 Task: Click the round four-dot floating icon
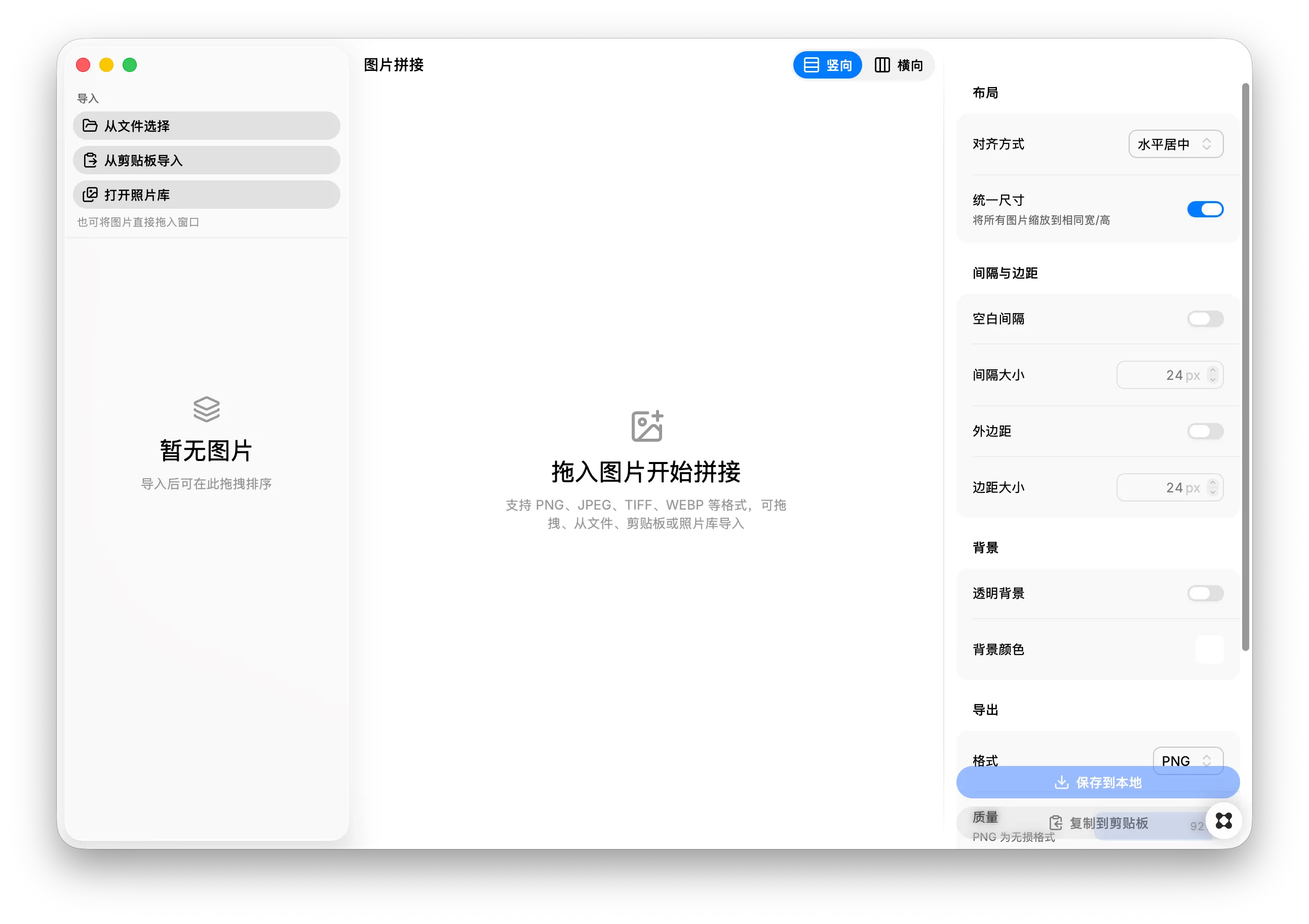[1223, 820]
